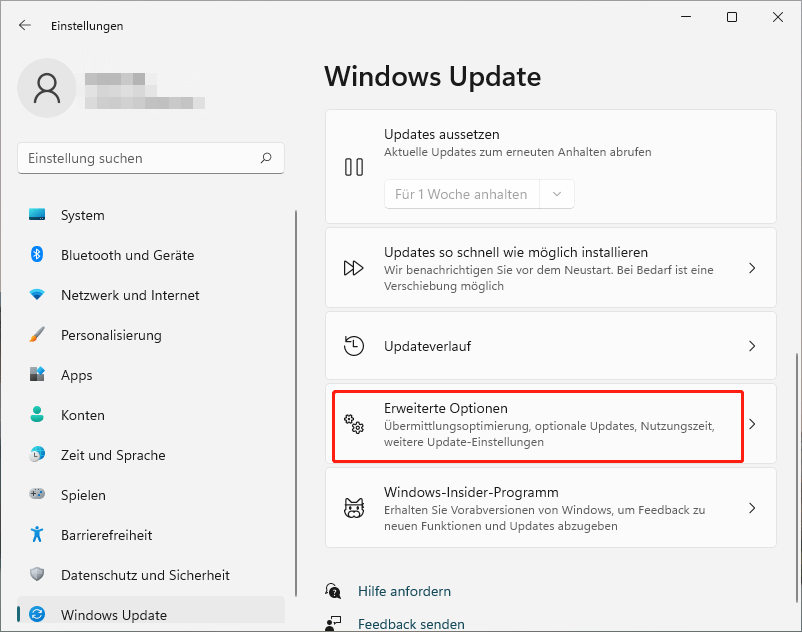
Task: Select the 'Zeit und Sprache' label
Action: click(113, 455)
